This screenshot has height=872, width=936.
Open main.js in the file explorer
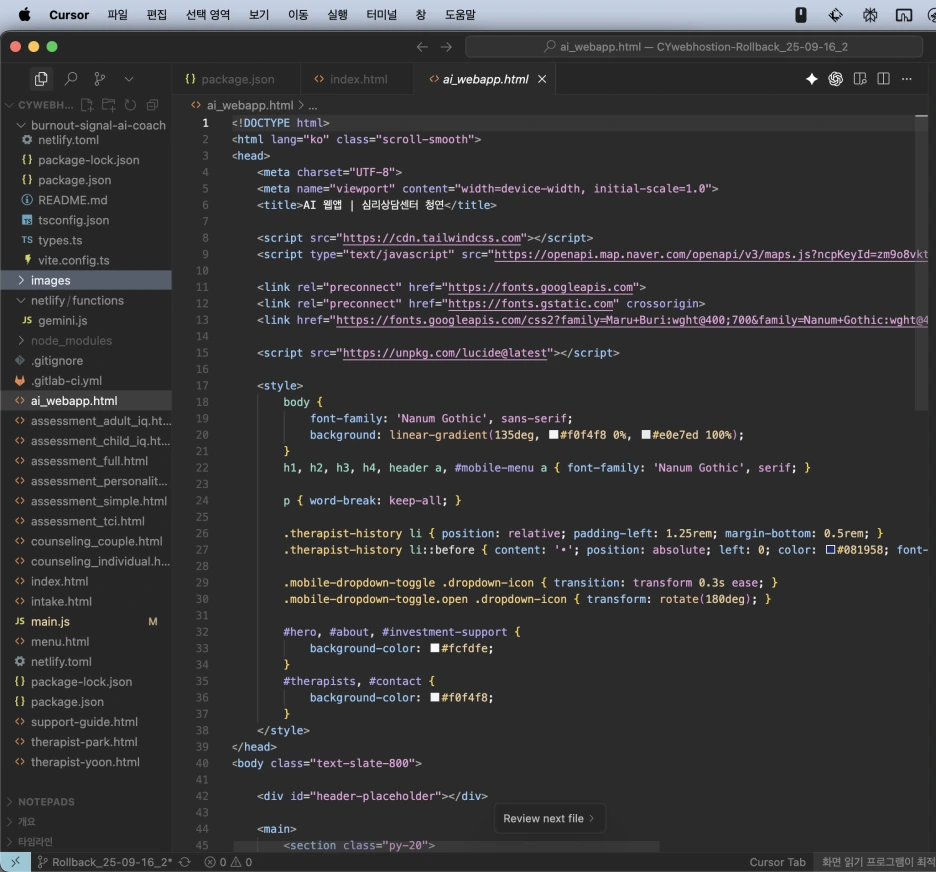[50, 621]
